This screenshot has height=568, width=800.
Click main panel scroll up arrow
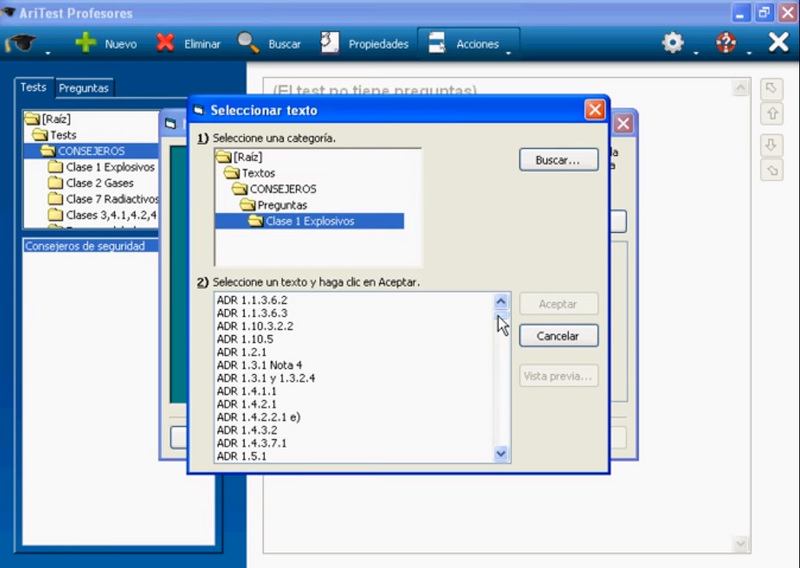pos(740,88)
